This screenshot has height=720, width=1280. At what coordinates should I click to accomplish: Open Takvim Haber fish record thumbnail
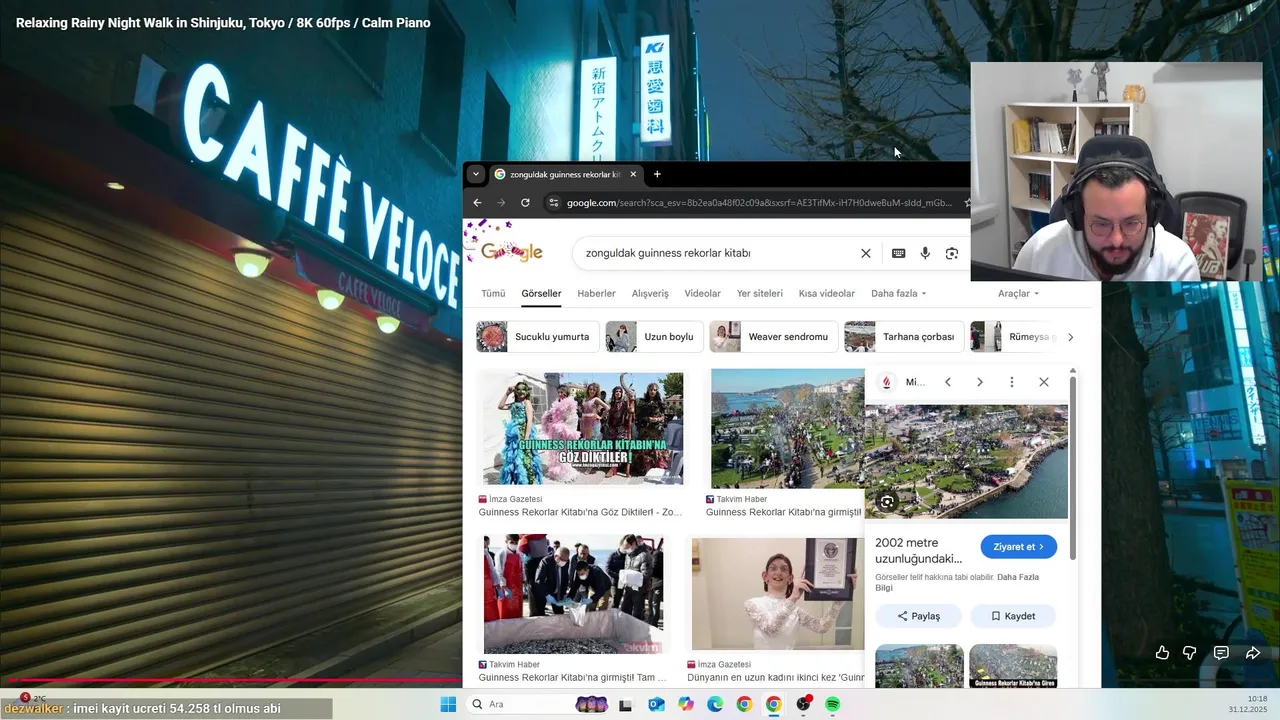(x=573, y=594)
